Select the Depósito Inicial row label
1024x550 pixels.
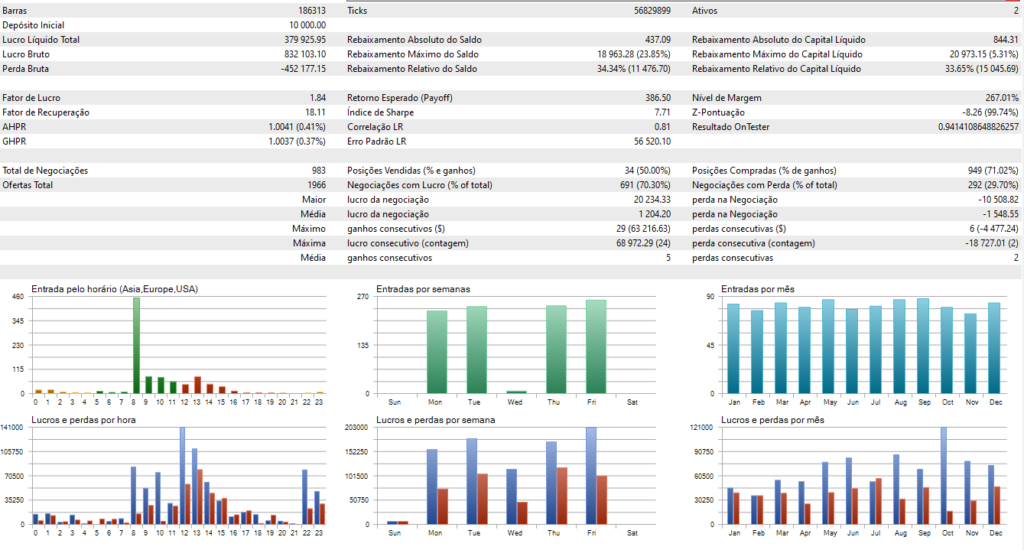36,24
